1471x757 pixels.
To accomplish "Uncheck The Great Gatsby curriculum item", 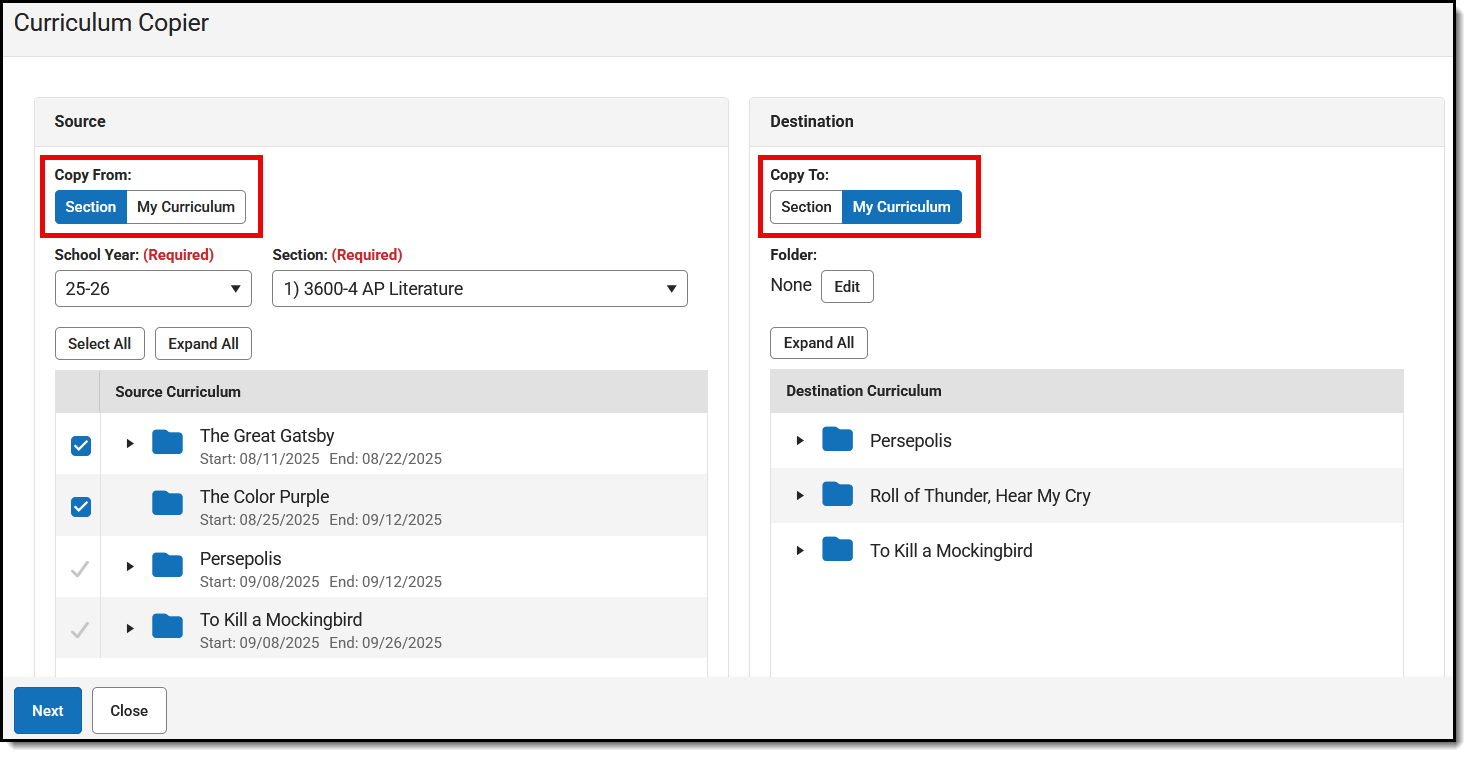I will [x=80, y=446].
